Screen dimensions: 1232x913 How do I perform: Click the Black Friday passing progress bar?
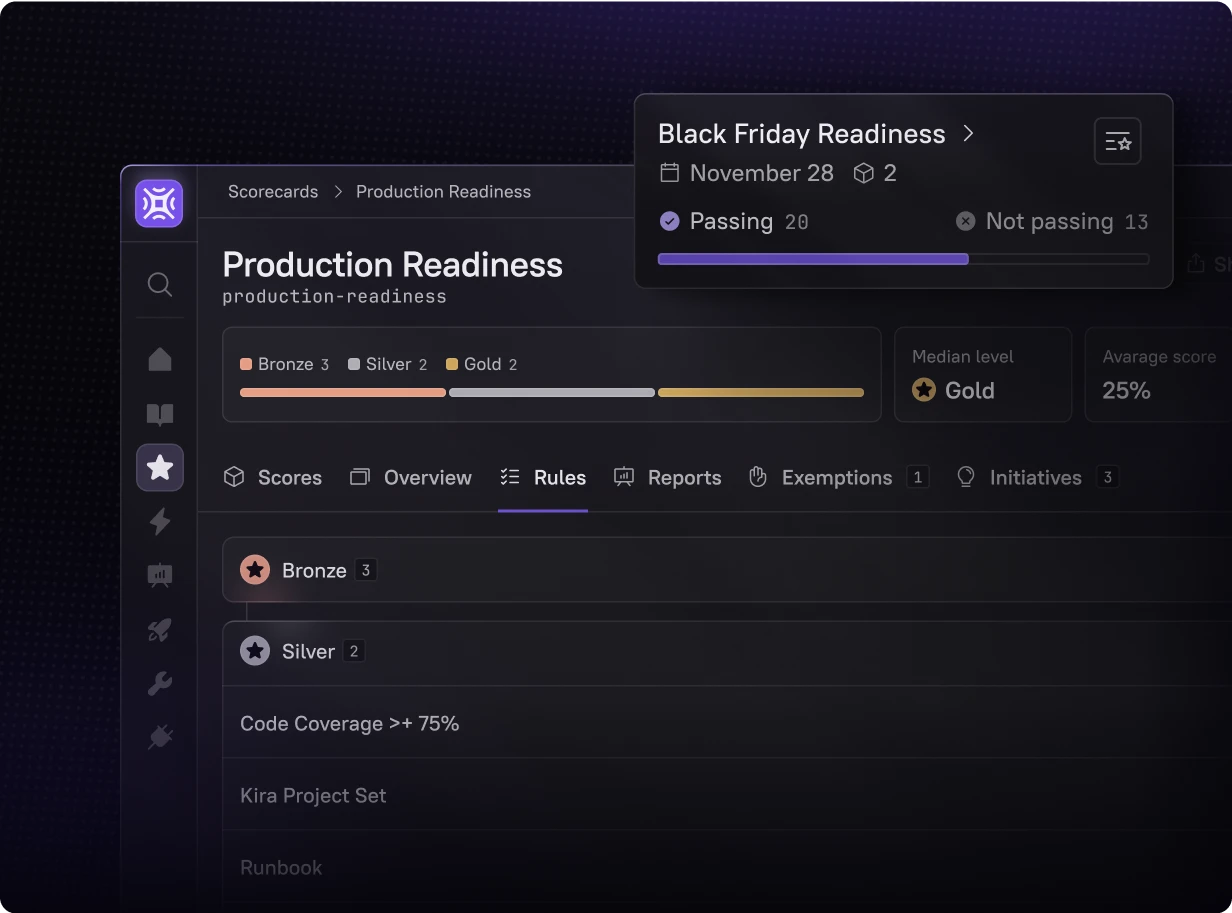(903, 259)
